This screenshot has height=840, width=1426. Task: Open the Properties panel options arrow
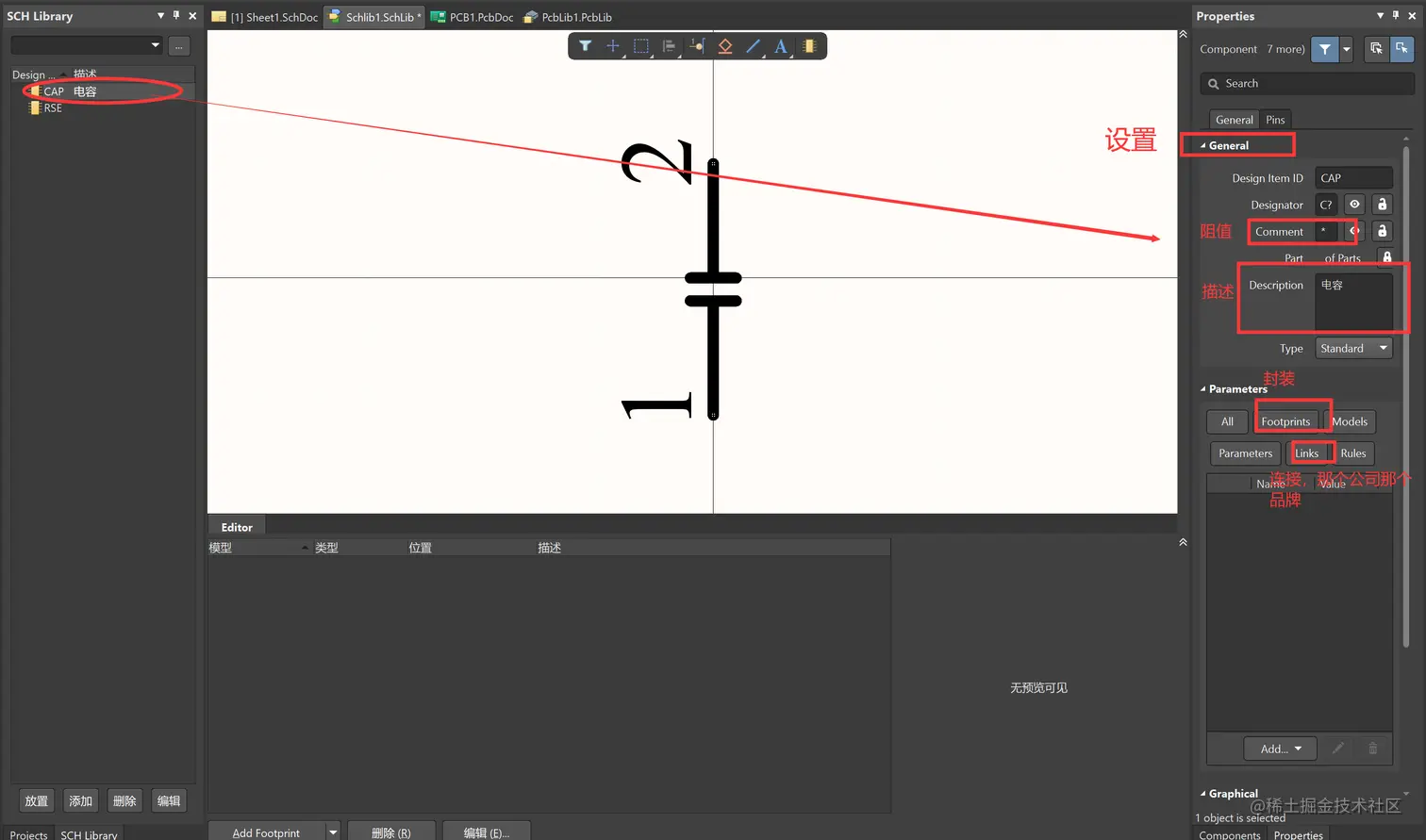coord(1380,15)
